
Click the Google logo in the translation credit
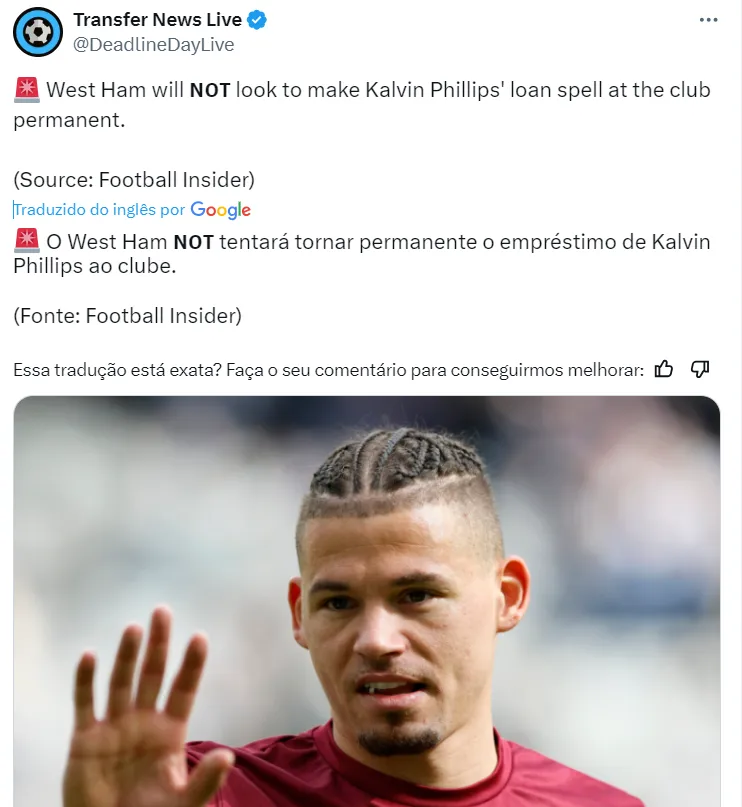[x=220, y=210]
